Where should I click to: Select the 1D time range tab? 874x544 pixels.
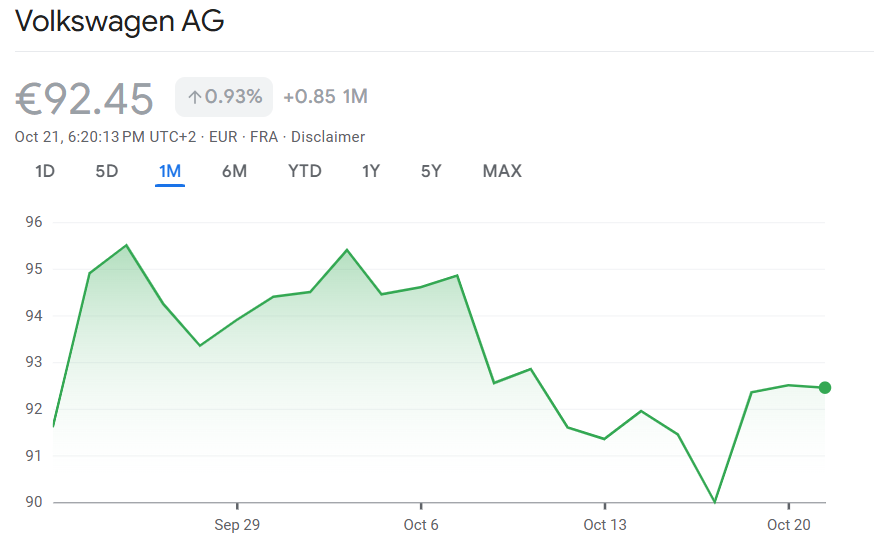click(x=45, y=171)
